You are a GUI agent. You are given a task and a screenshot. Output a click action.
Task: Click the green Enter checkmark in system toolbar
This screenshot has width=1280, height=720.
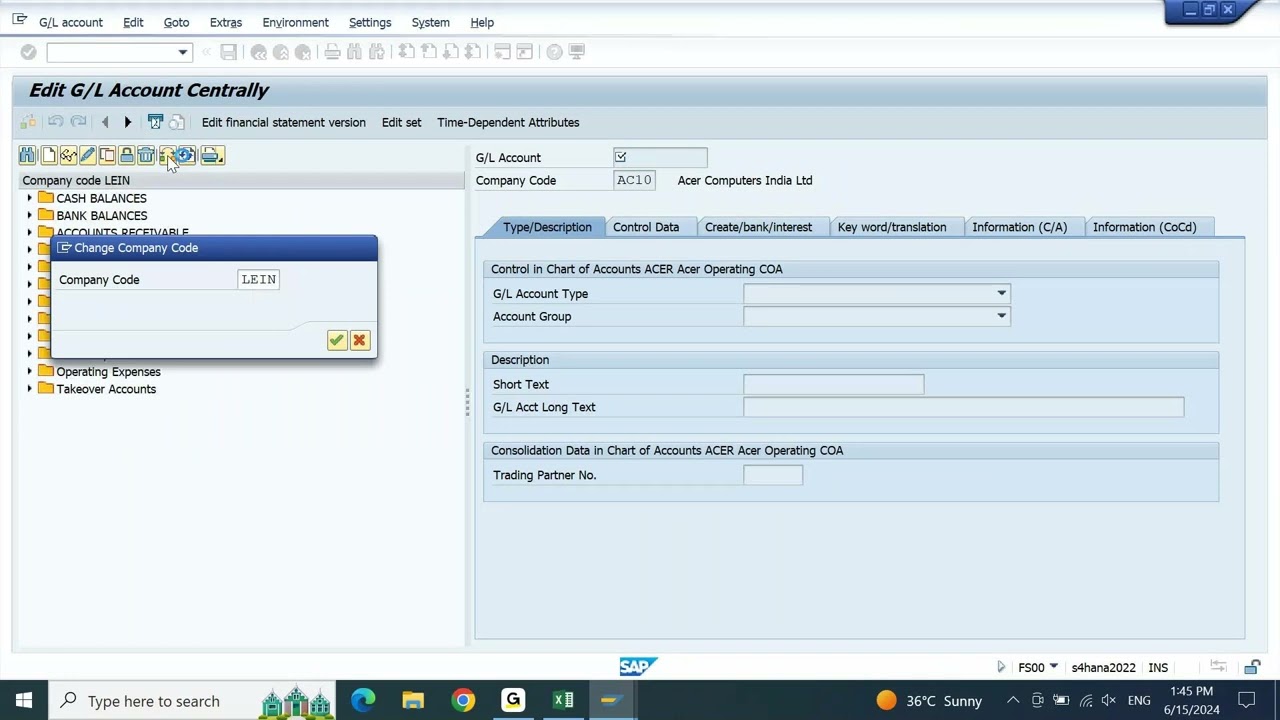[x=28, y=52]
